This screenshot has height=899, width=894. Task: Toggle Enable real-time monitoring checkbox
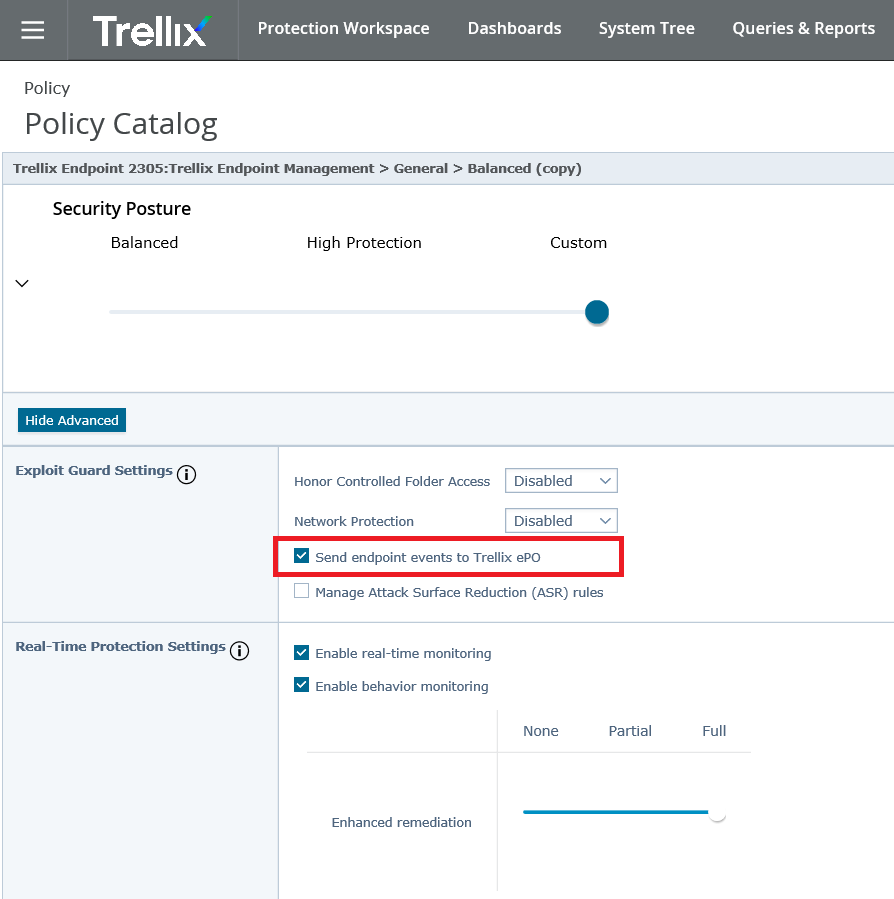[302, 652]
